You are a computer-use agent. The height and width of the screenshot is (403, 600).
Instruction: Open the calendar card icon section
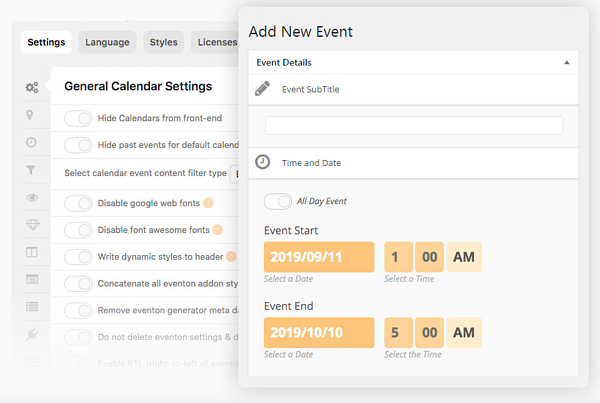(x=32, y=279)
